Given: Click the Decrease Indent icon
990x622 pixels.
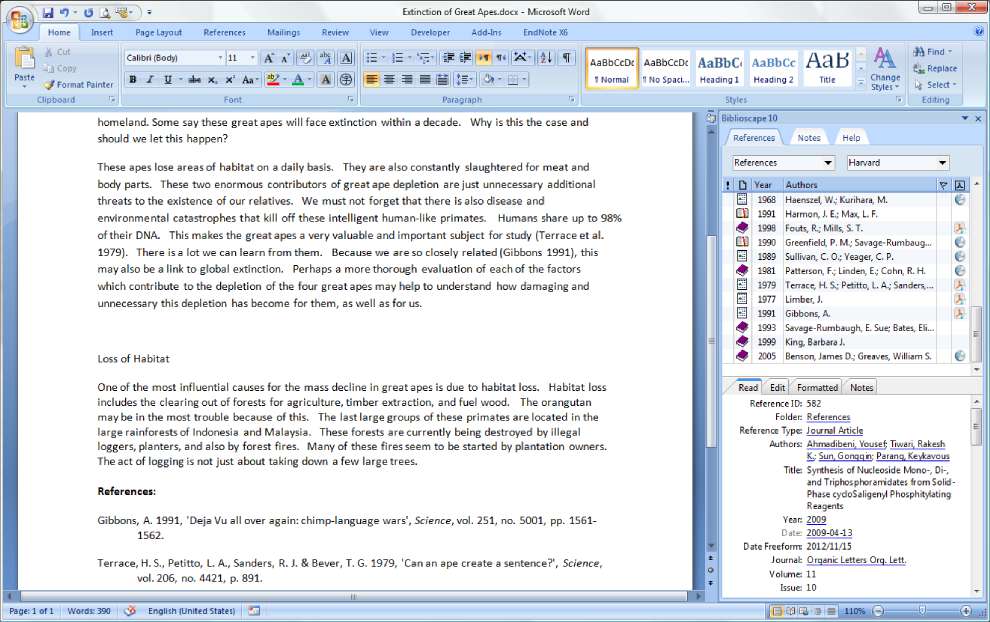Looking at the screenshot, I should point(448,58).
